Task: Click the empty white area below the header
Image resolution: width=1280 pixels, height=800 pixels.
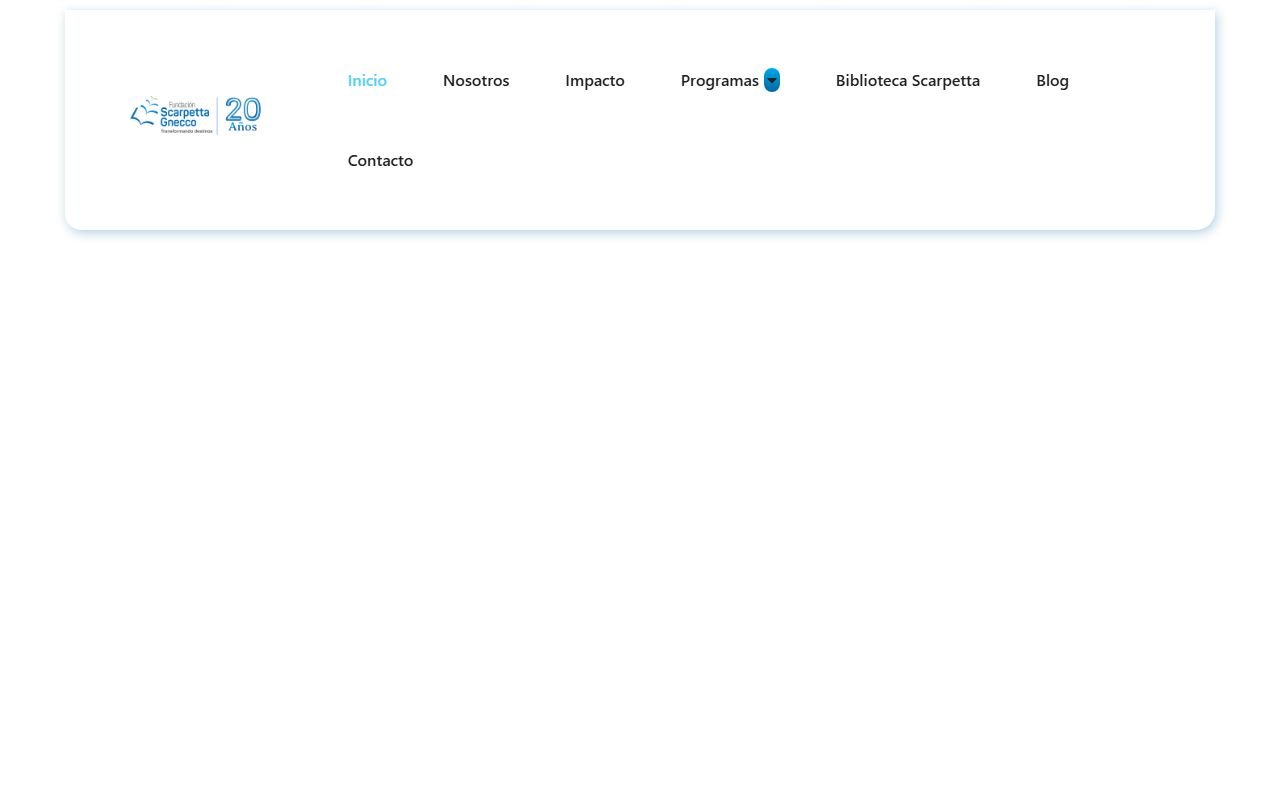Action: (x=640, y=500)
